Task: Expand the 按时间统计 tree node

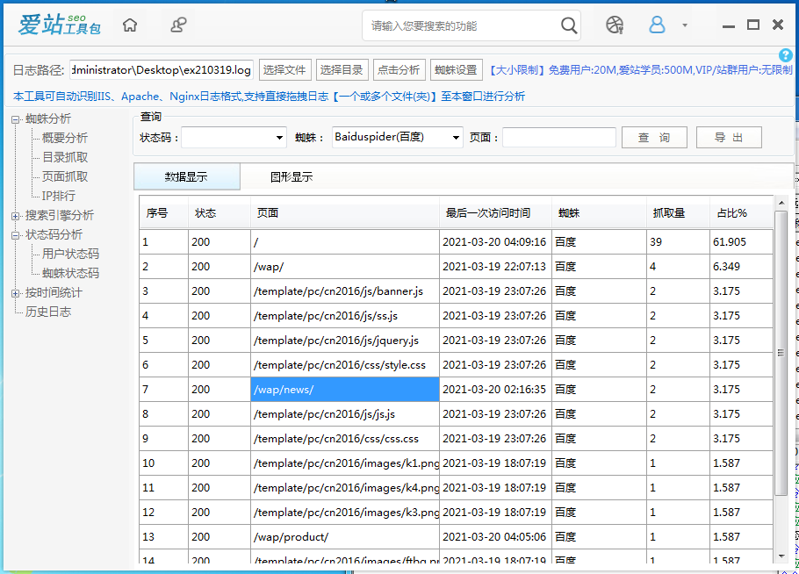Action: [16, 293]
